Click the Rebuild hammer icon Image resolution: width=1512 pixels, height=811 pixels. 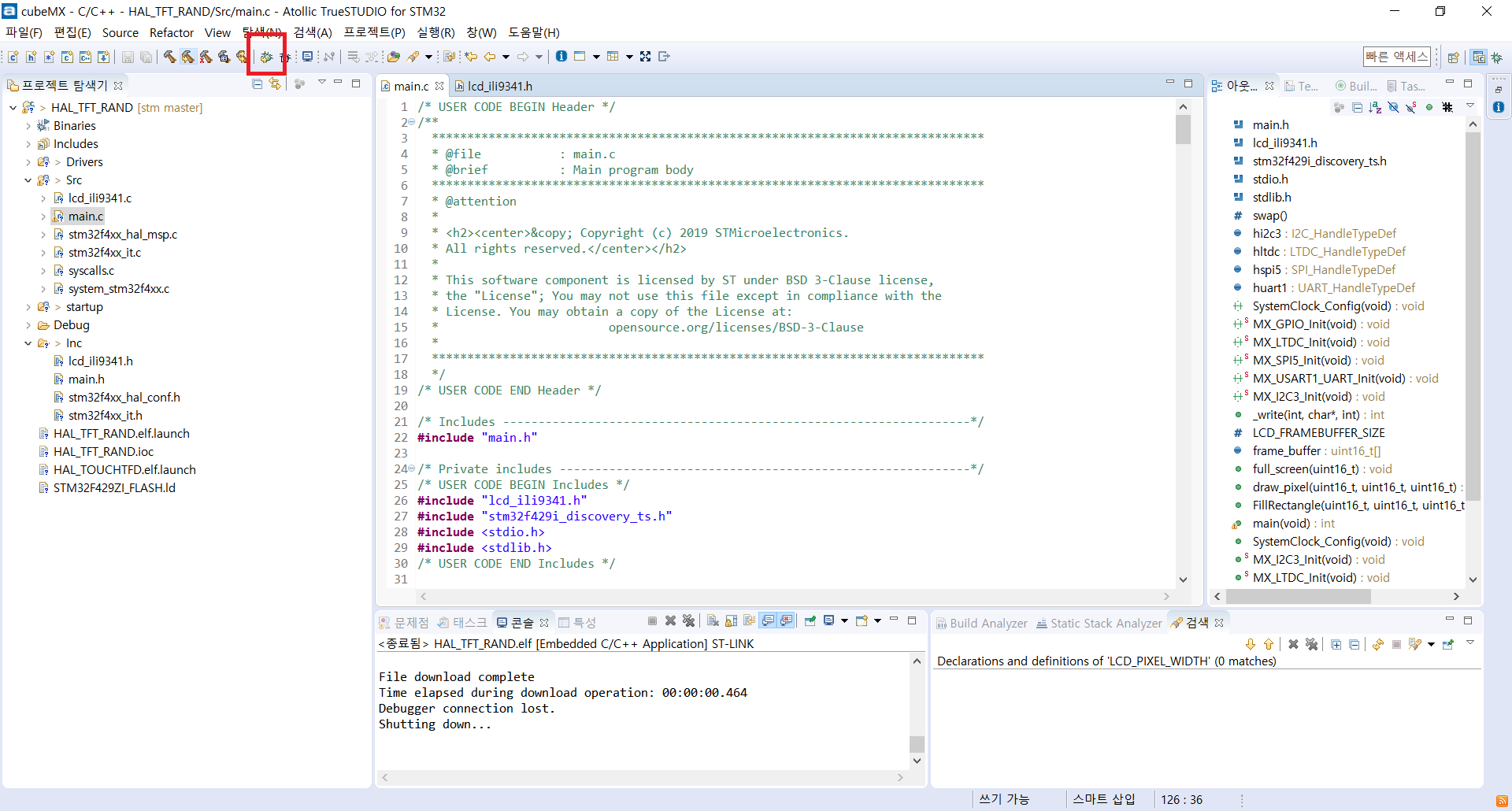pyautogui.click(x=187, y=57)
